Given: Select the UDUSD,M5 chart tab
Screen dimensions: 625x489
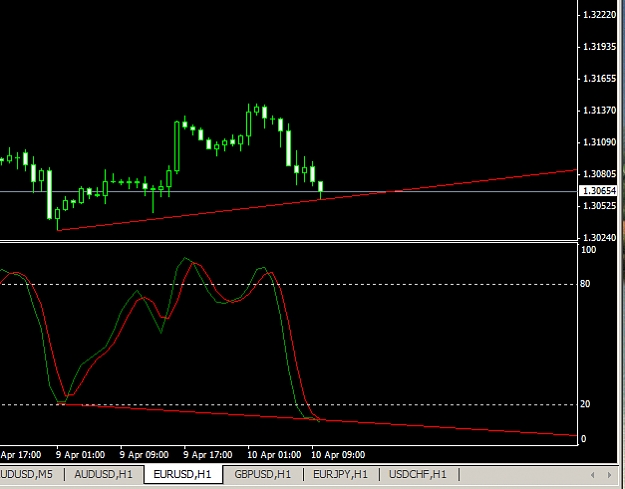Looking at the screenshot, I should click(27, 474).
